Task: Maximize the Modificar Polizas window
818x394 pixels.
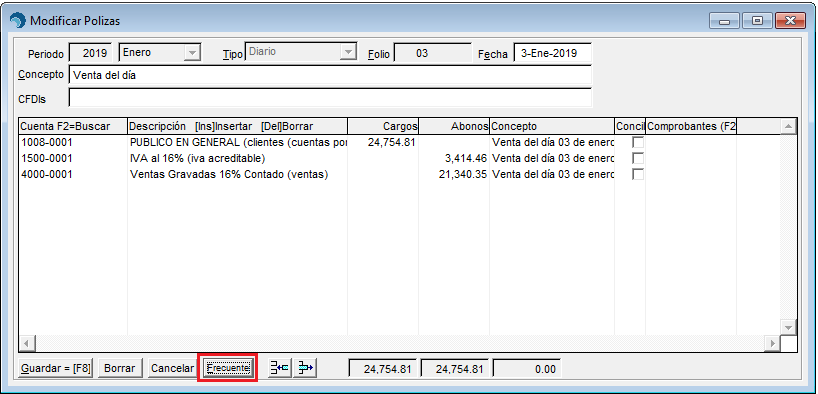Action: point(757,20)
